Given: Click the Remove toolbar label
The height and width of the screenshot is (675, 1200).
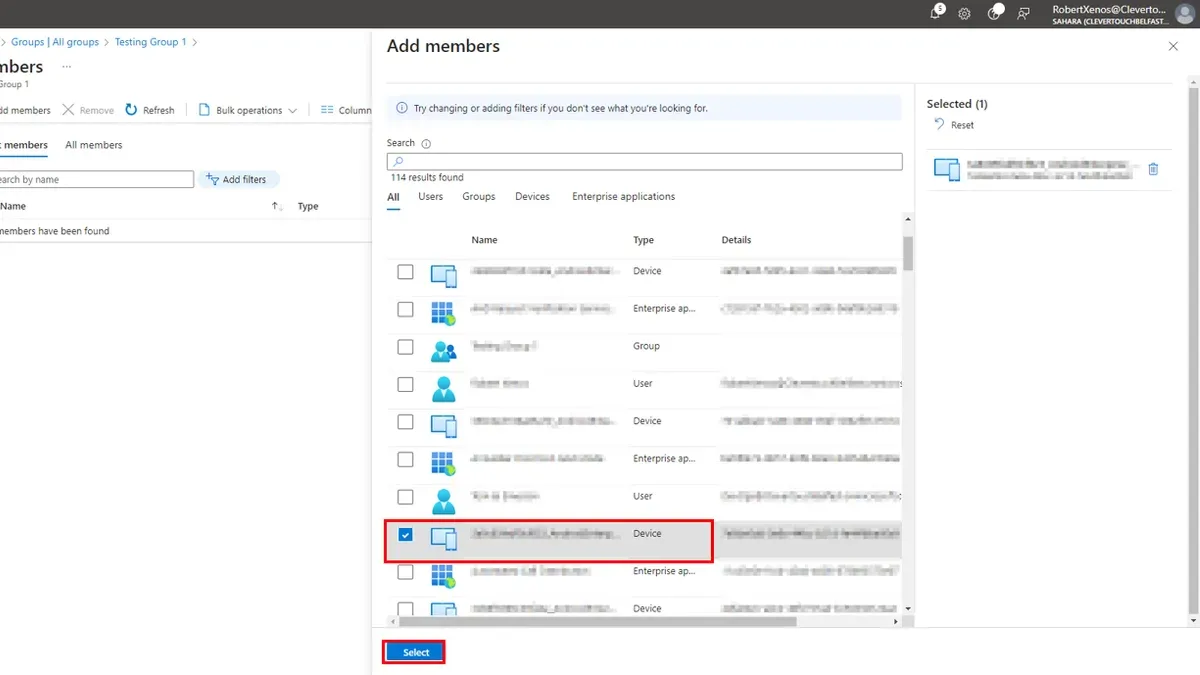Looking at the screenshot, I should point(97,110).
